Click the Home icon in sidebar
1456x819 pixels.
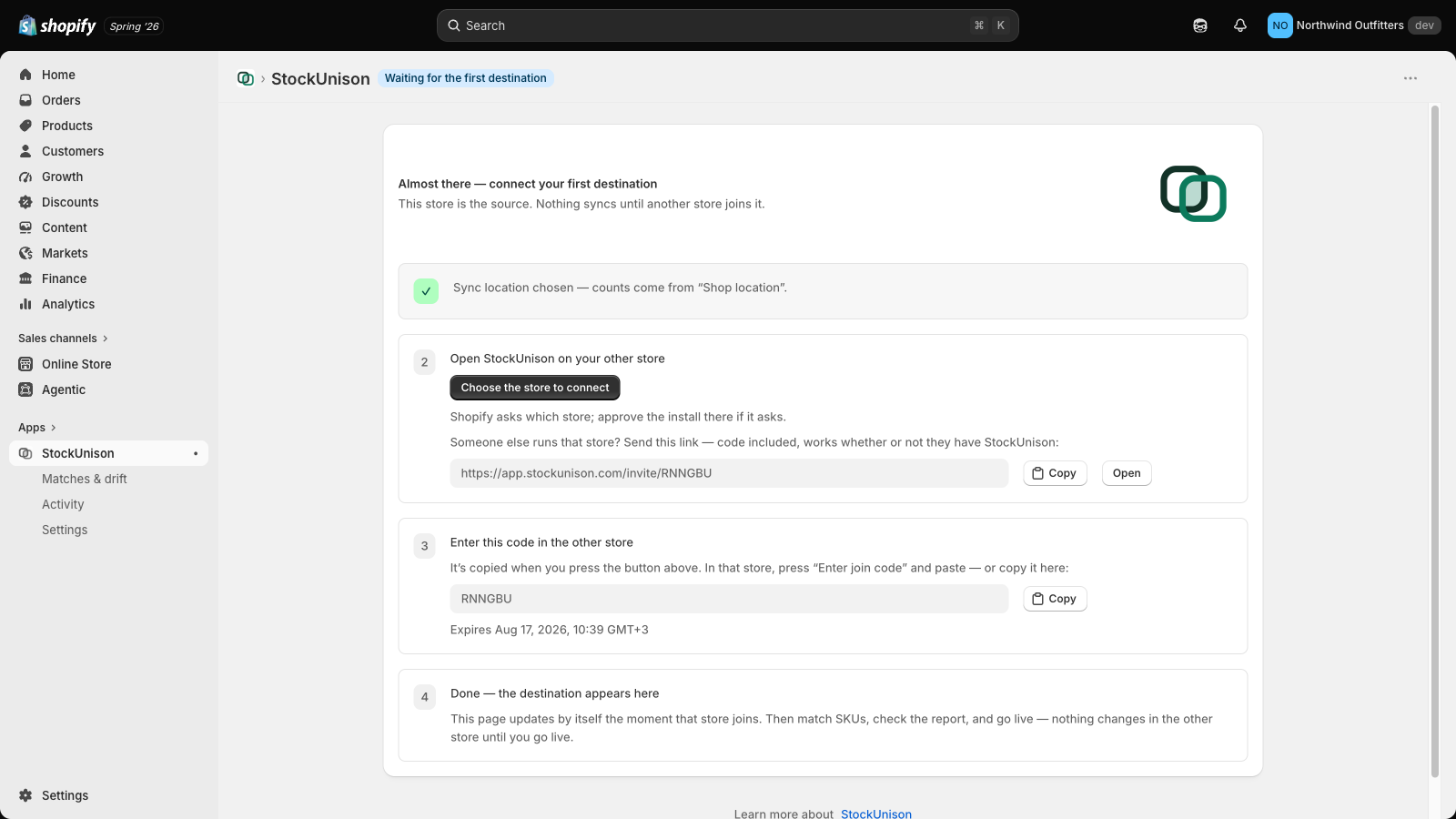click(x=25, y=75)
